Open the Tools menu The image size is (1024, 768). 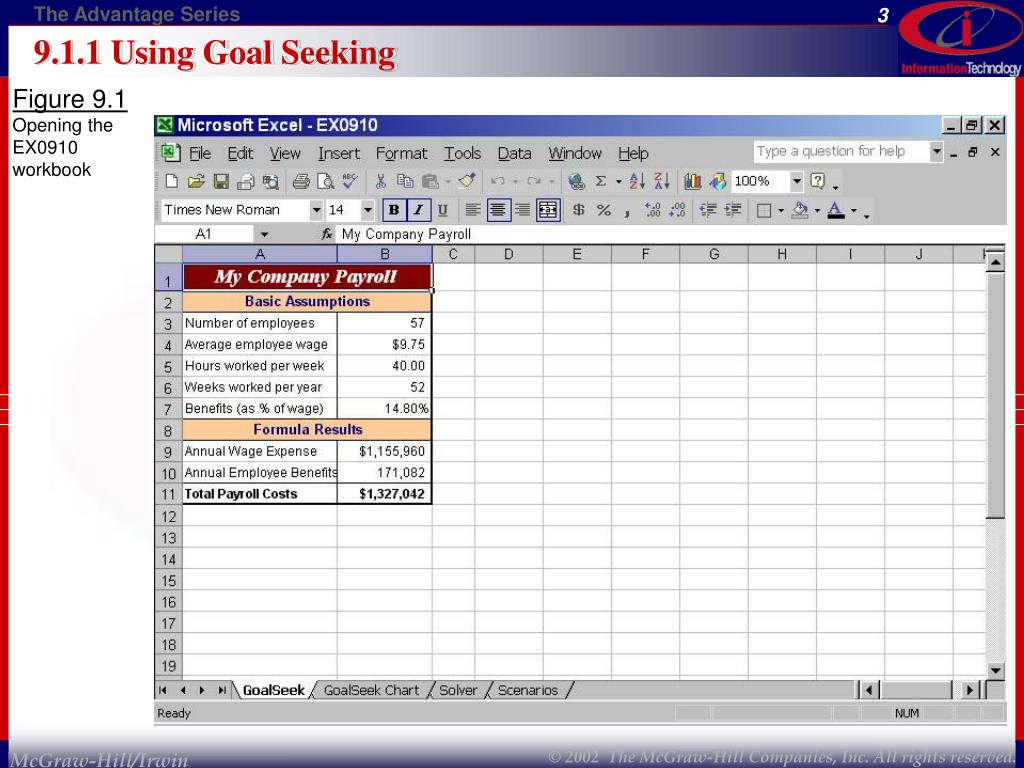462,153
